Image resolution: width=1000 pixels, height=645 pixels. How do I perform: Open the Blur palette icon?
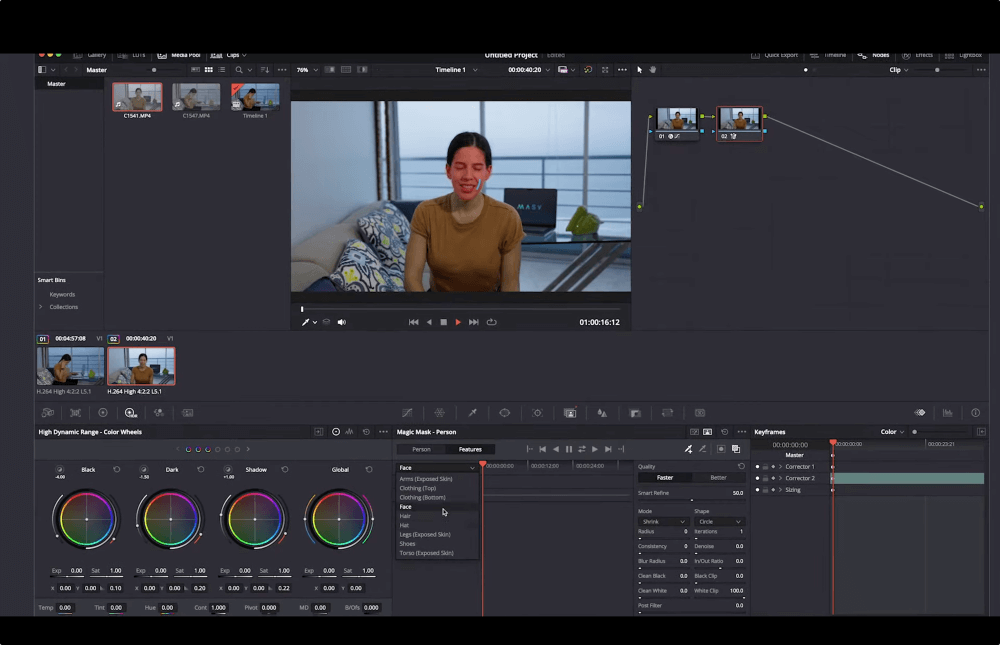pyautogui.click(x=602, y=413)
